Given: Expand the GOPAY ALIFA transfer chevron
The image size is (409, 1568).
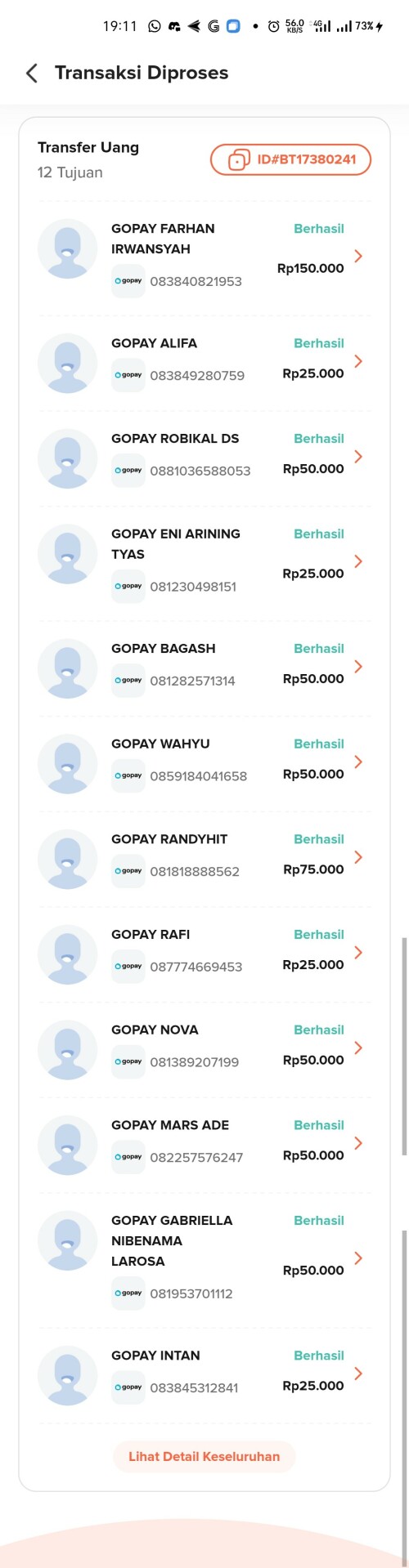Looking at the screenshot, I should click(x=357, y=361).
